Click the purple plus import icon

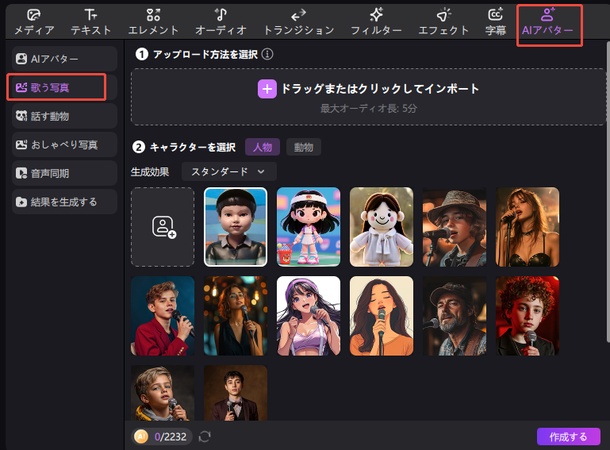tap(267, 89)
